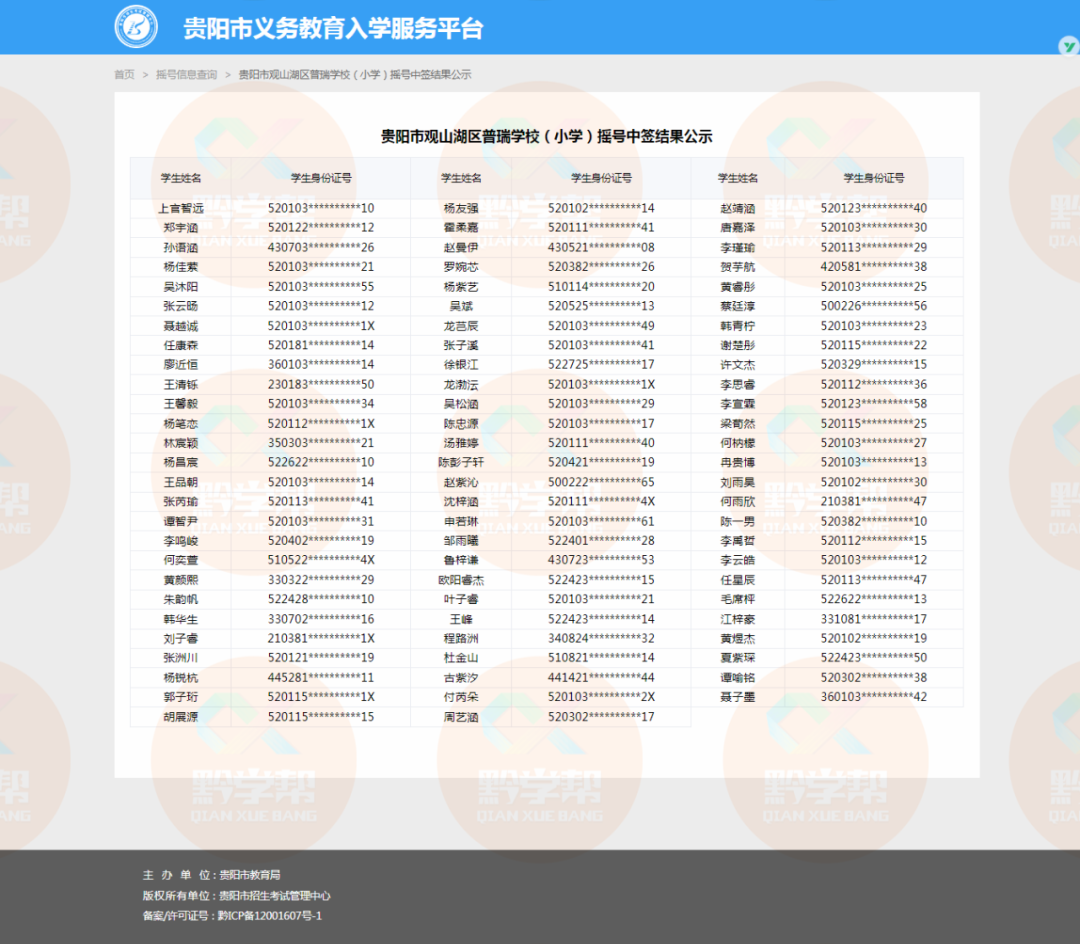Select student name 张子溪

tap(461, 345)
